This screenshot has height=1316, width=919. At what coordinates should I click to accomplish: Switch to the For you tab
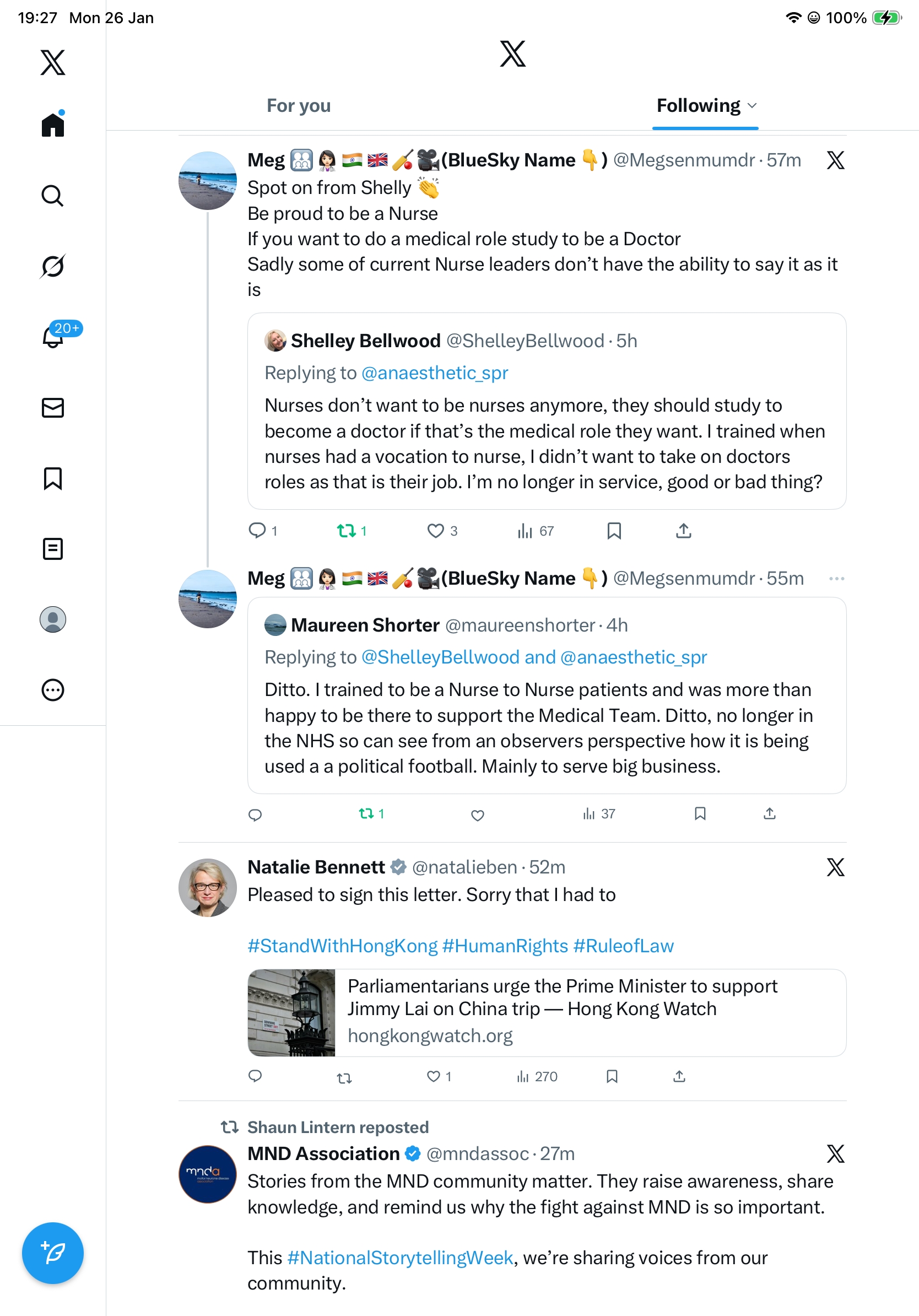pyautogui.click(x=299, y=105)
